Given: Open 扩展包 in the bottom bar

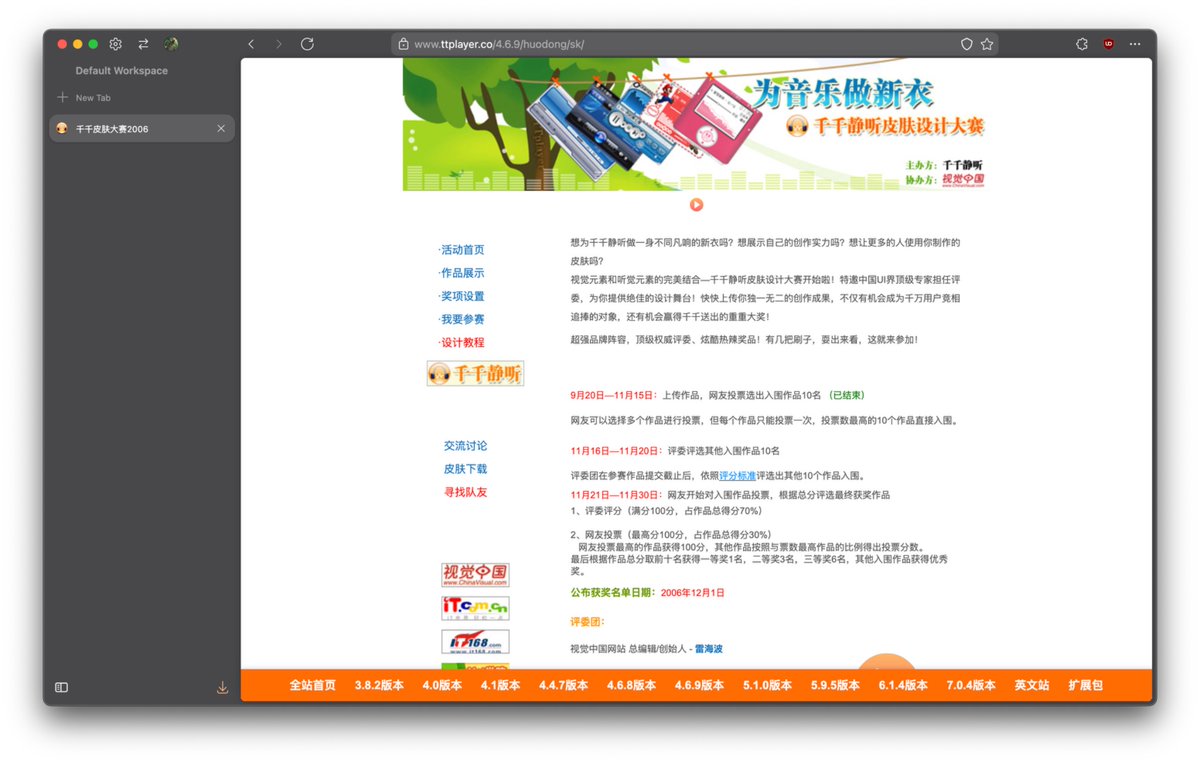Looking at the screenshot, I should coord(1085,686).
